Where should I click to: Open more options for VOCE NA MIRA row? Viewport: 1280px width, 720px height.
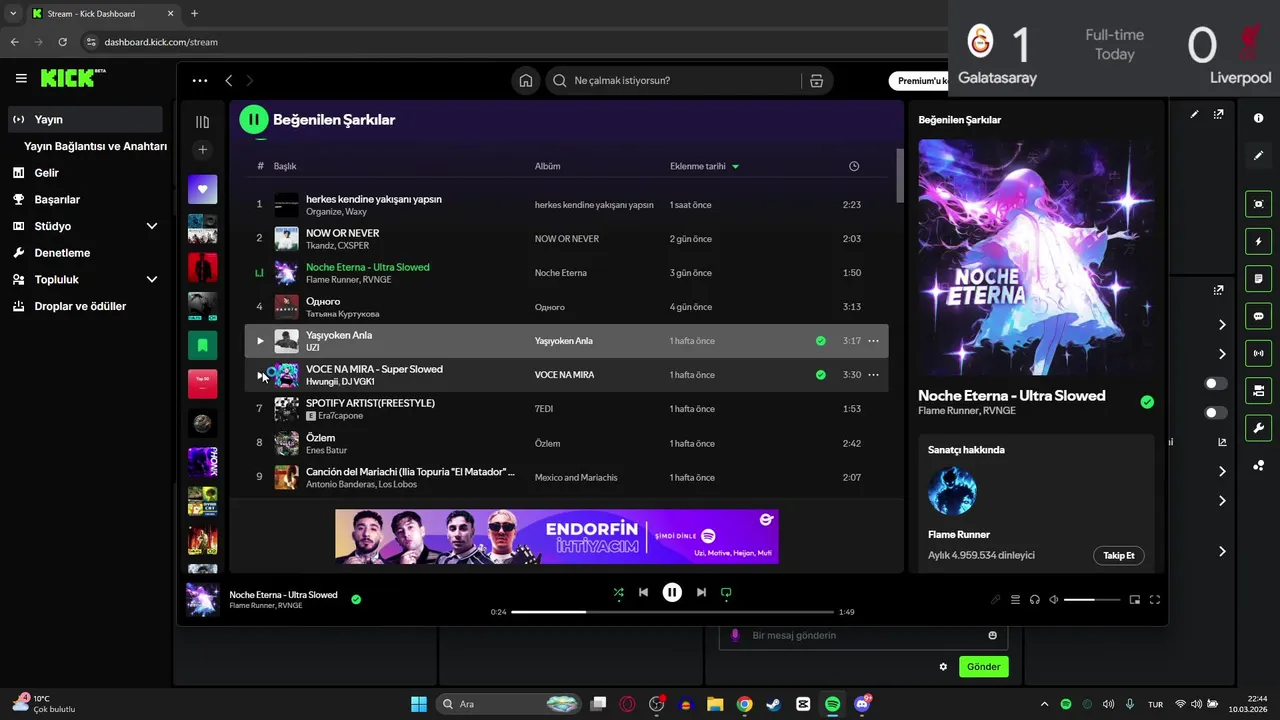(873, 375)
